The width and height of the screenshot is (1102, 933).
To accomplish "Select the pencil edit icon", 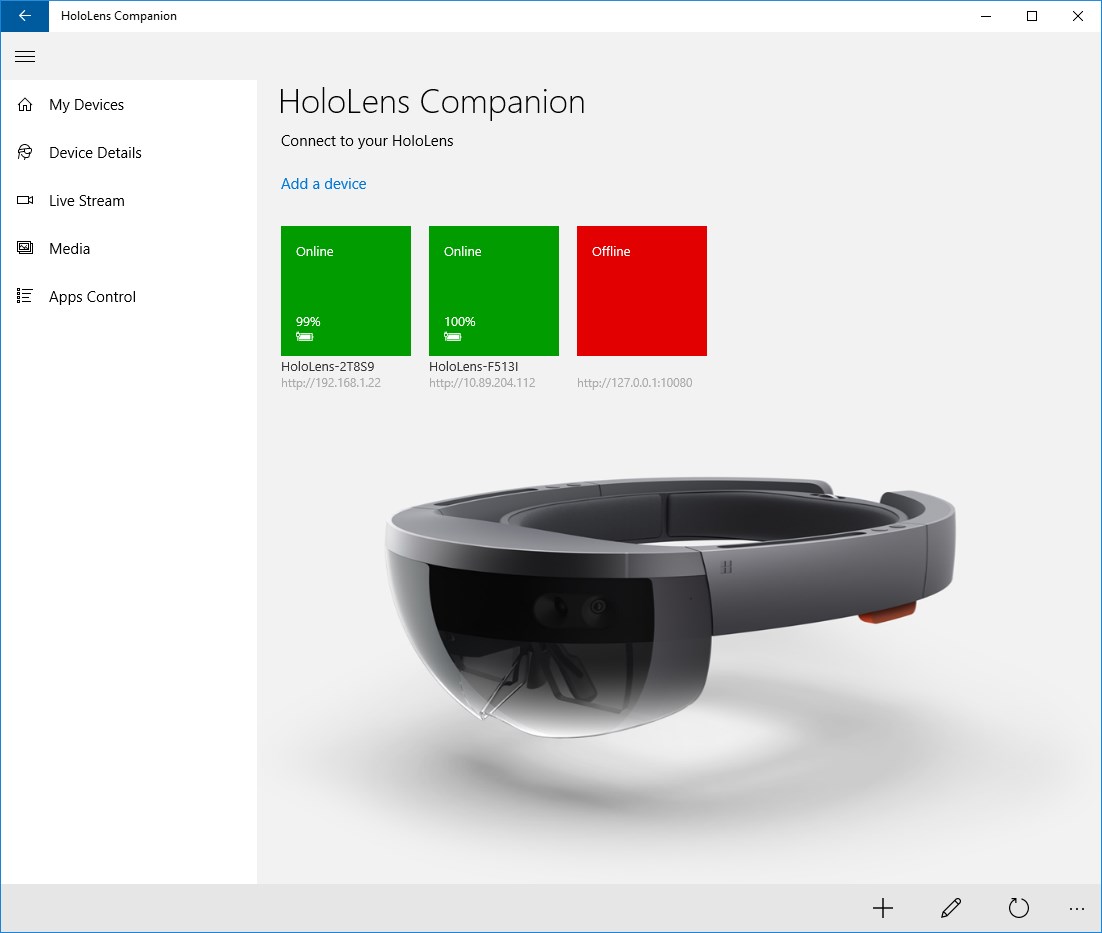I will click(950, 908).
